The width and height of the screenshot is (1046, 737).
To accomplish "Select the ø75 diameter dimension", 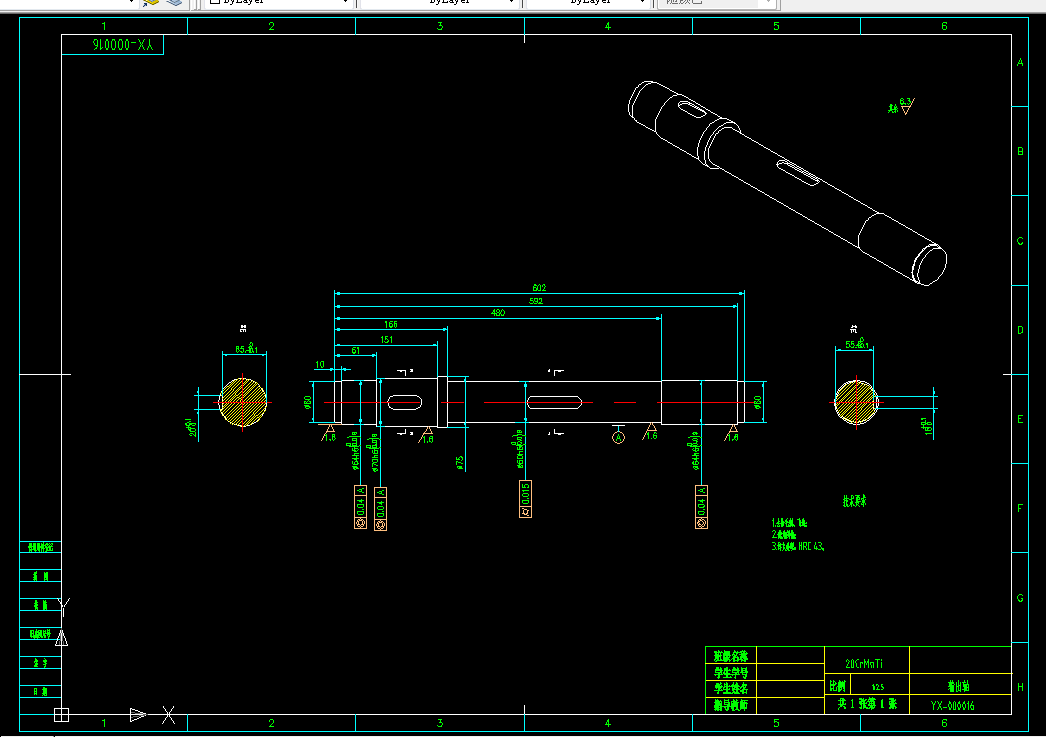I will pos(460,462).
